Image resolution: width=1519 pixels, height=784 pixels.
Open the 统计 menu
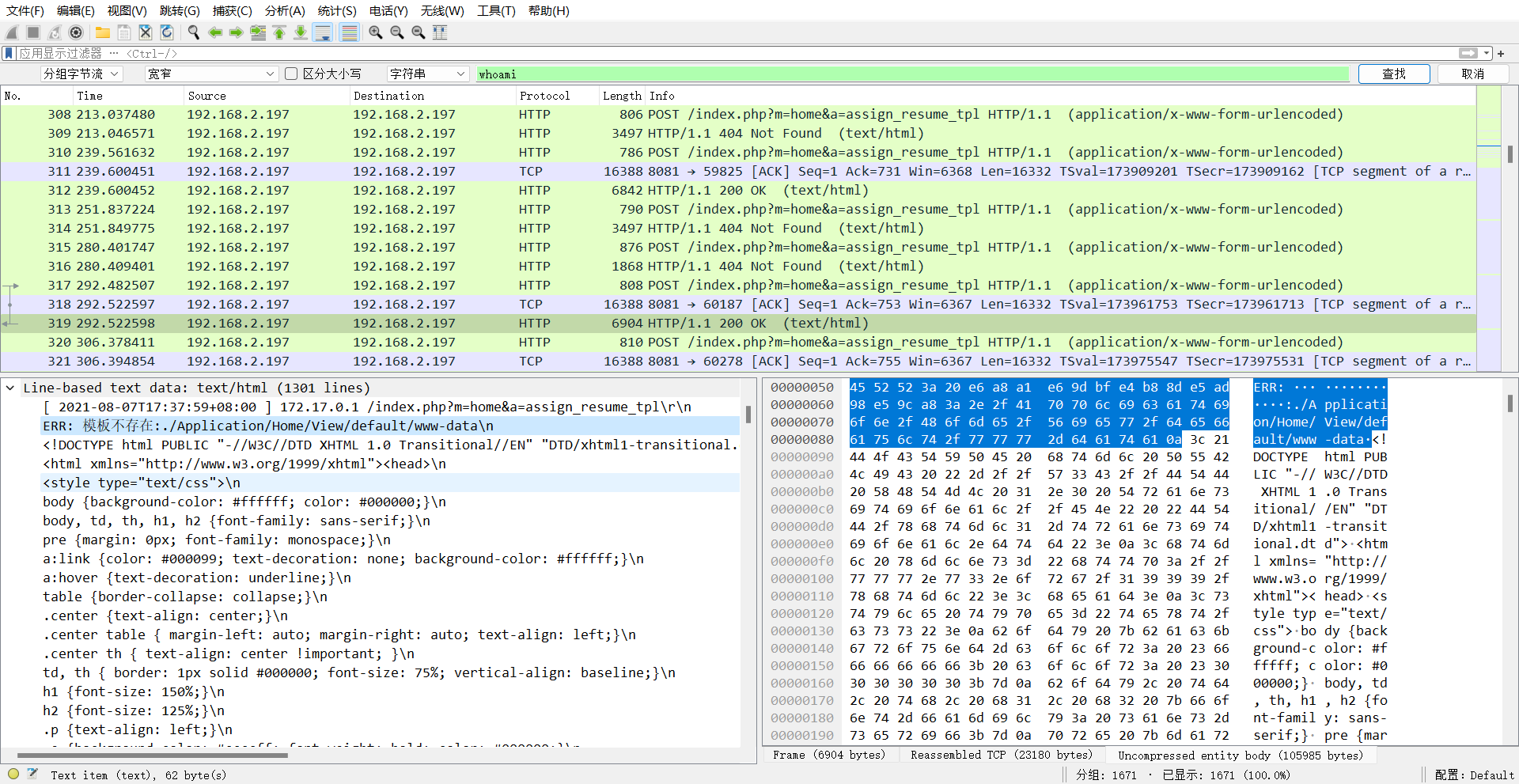[337, 10]
